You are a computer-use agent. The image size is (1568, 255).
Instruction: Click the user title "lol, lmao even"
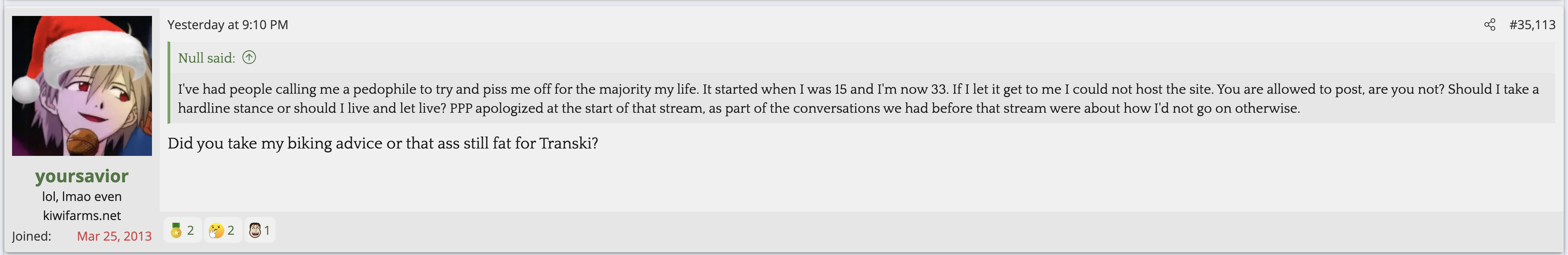82,197
